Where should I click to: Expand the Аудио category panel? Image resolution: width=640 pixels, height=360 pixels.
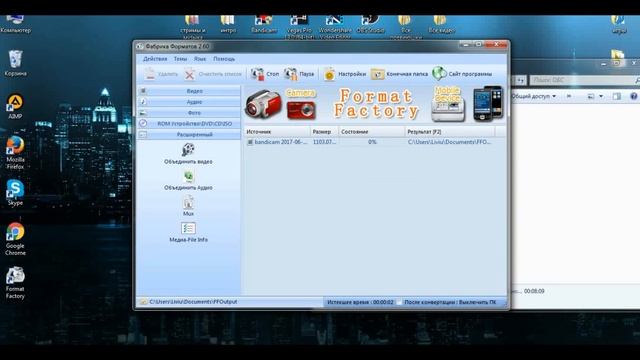(x=189, y=102)
